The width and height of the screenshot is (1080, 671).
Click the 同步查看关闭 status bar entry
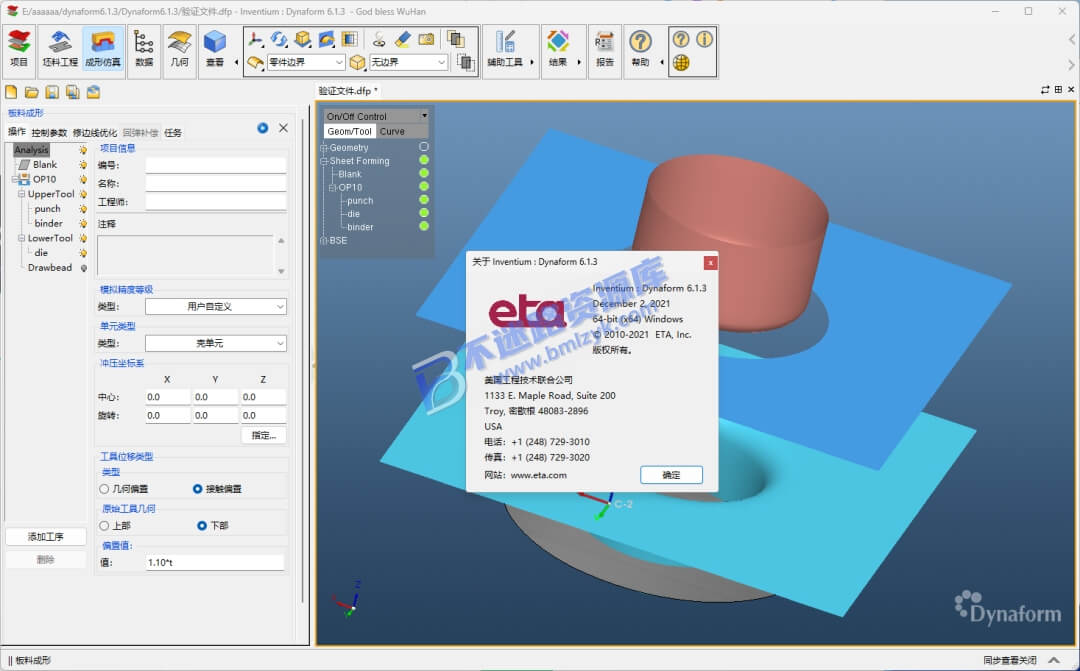(x=1010, y=660)
